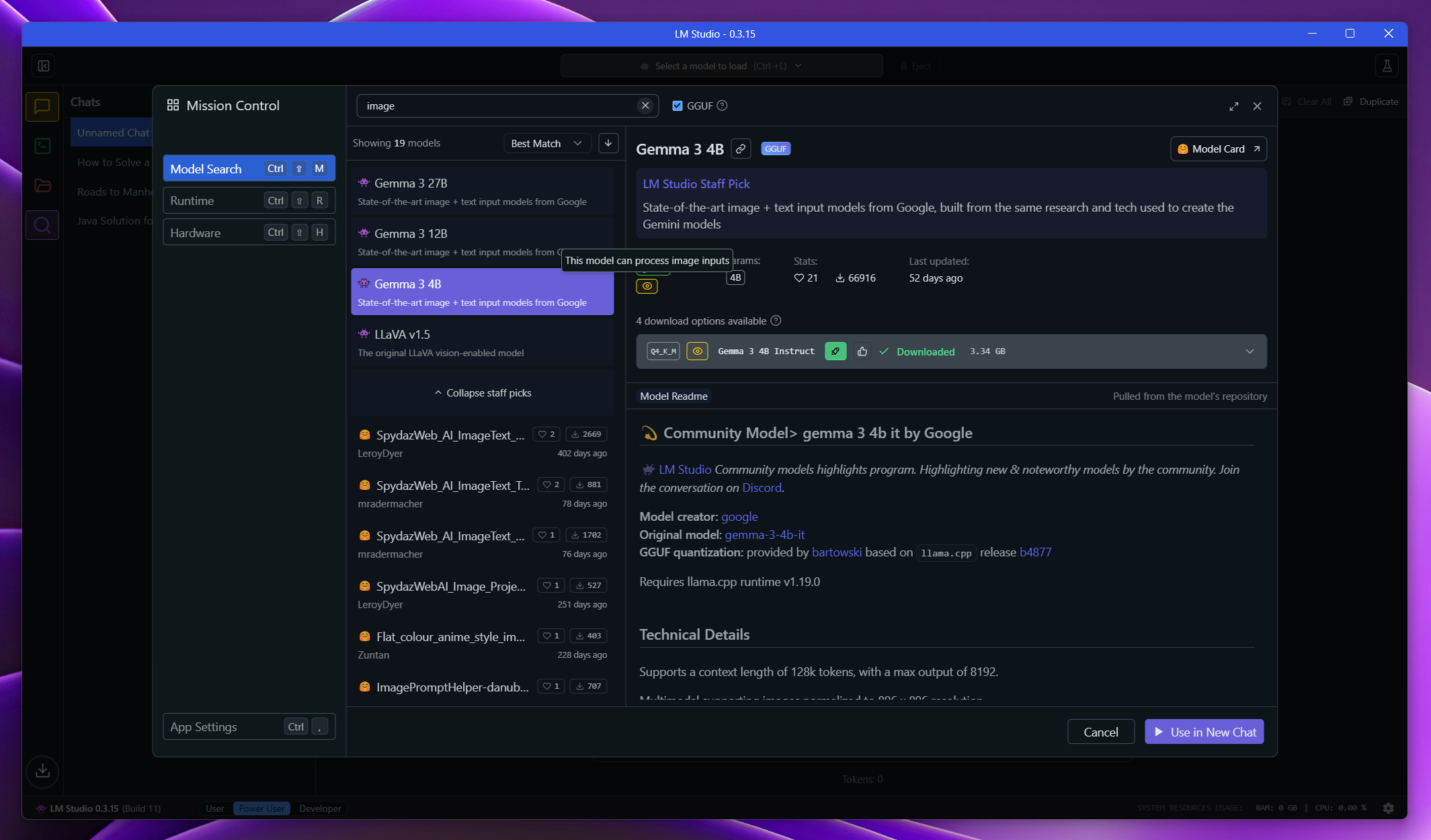Open App Settings

pos(249,726)
